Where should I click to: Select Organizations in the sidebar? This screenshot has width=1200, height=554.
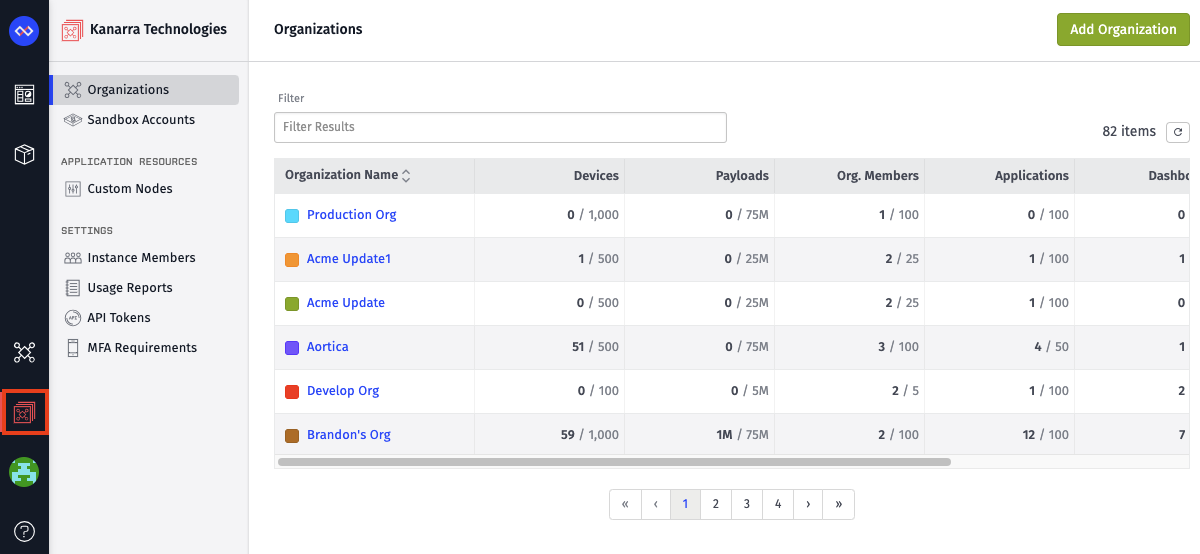pyautogui.click(x=145, y=90)
